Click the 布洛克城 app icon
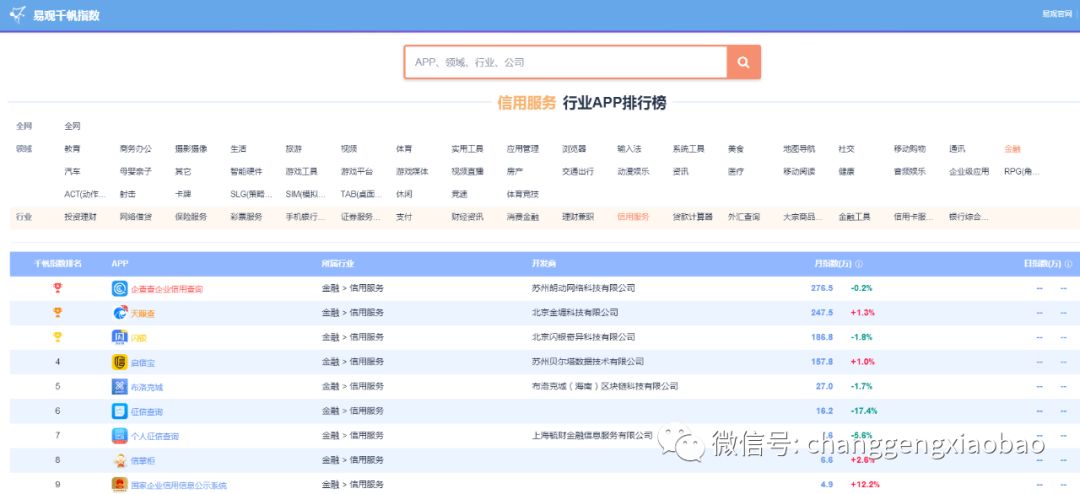The height and width of the screenshot is (494, 1080). pos(120,387)
